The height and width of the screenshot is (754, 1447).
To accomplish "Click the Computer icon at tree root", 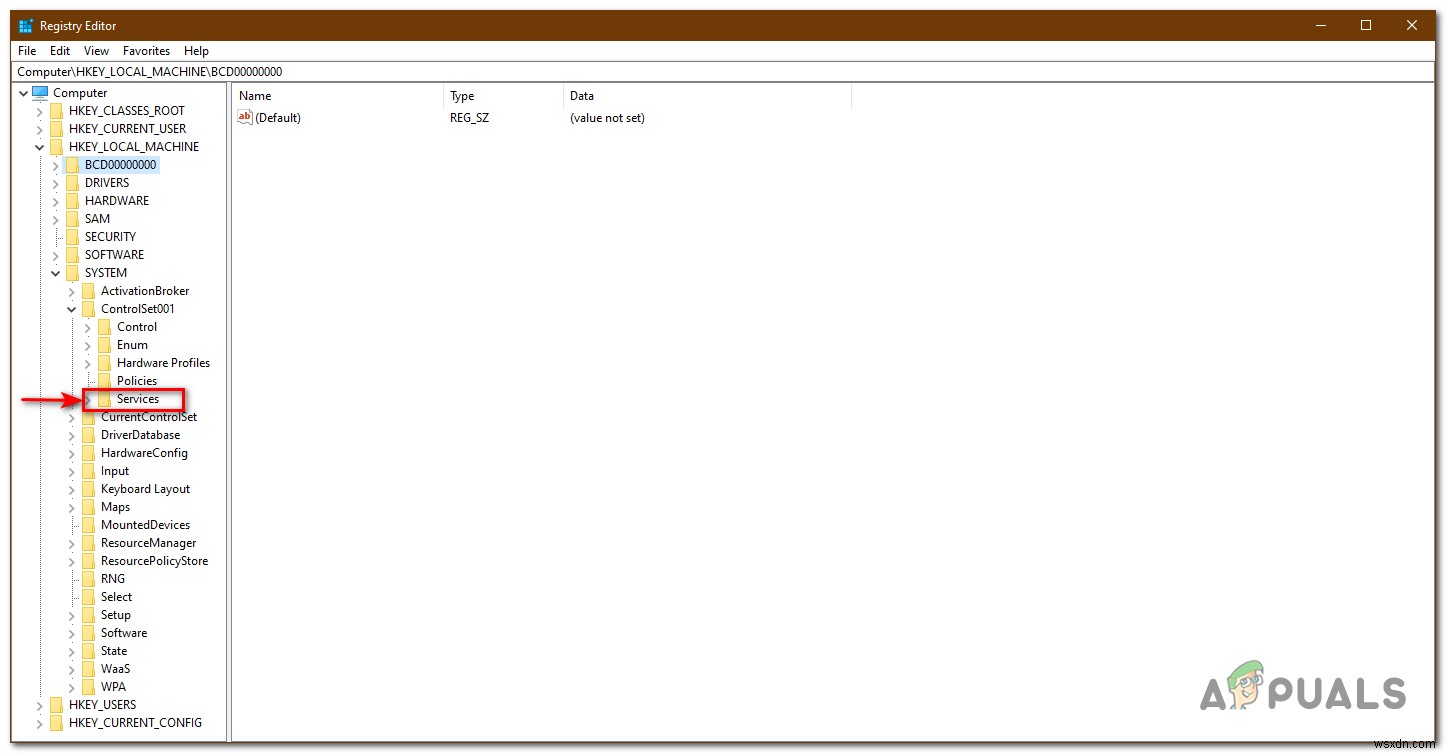I will pyautogui.click(x=40, y=92).
